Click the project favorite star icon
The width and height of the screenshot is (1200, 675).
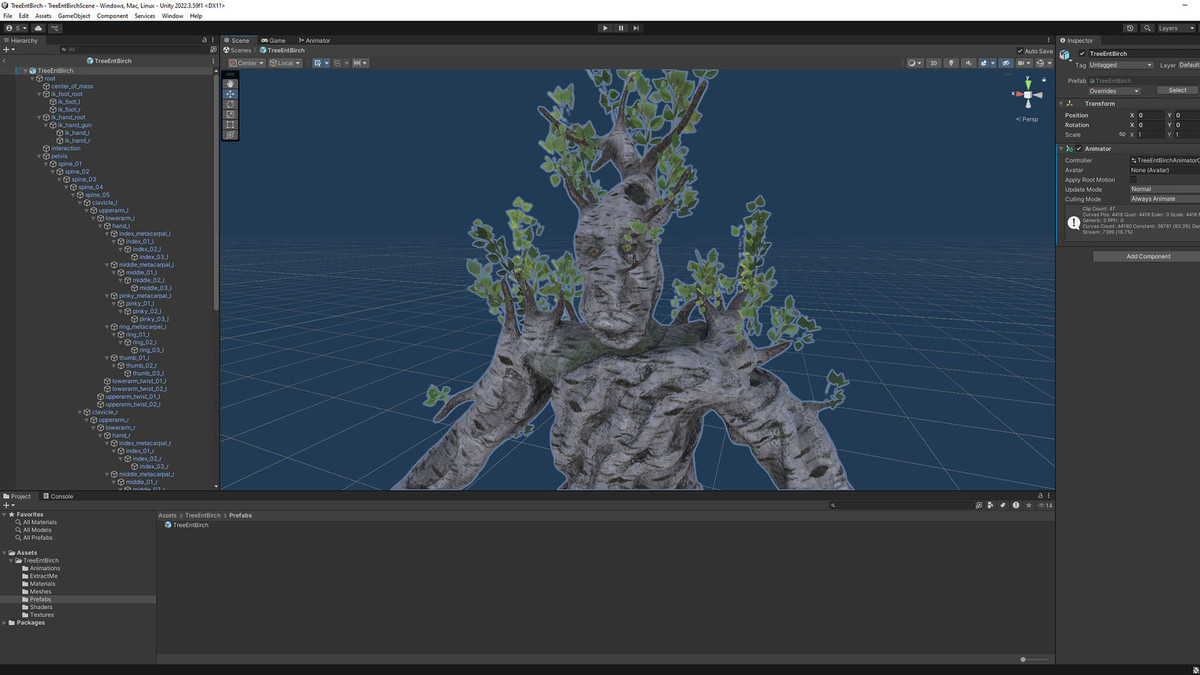1029,505
